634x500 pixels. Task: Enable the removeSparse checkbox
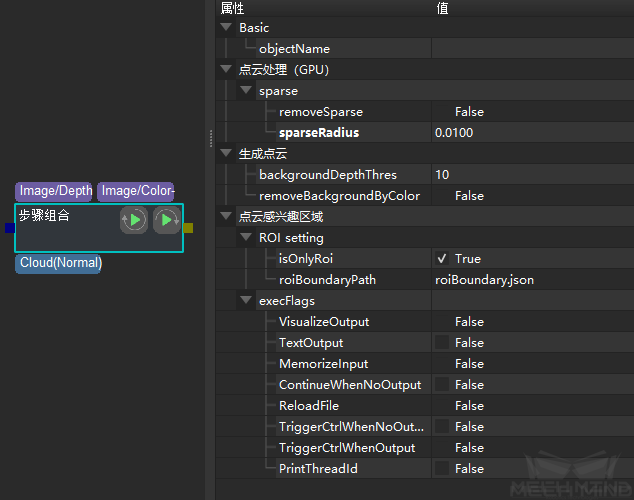442,112
